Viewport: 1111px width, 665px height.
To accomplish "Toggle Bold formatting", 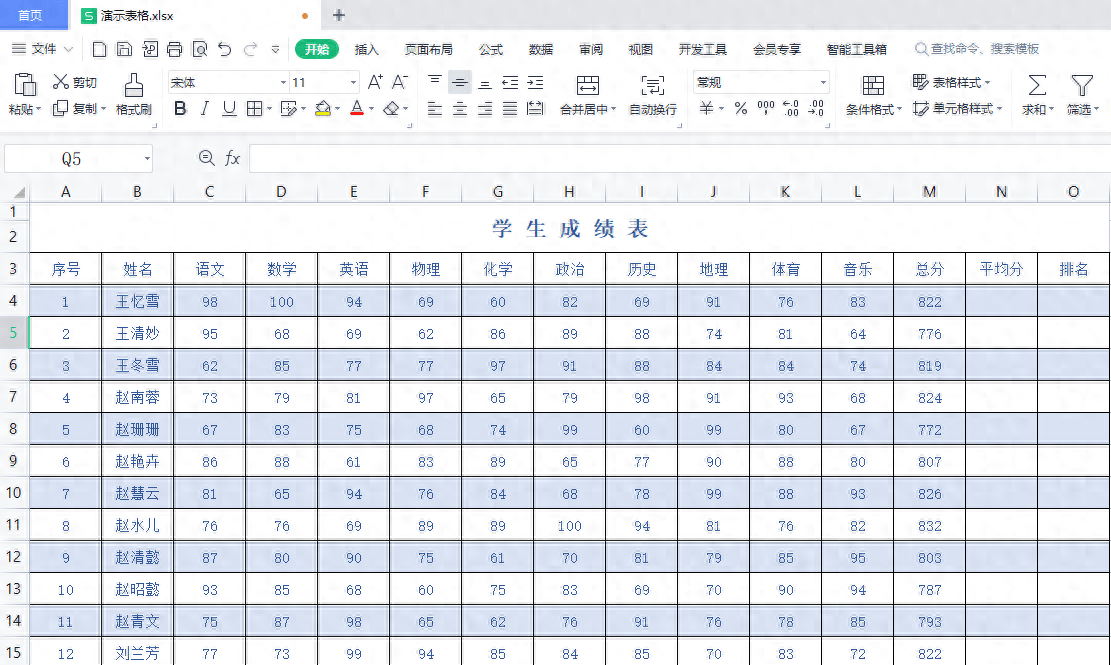I will click(x=180, y=108).
